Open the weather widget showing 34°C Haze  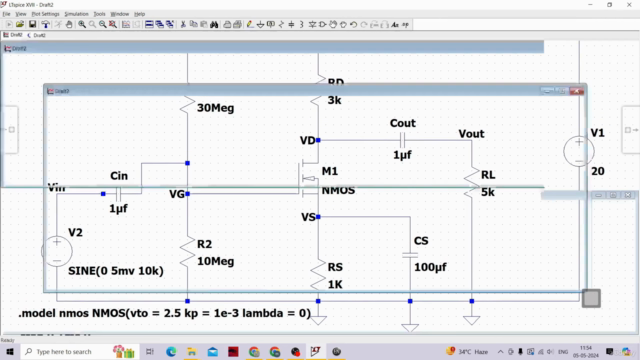pyautogui.click(x=467, y=351)
